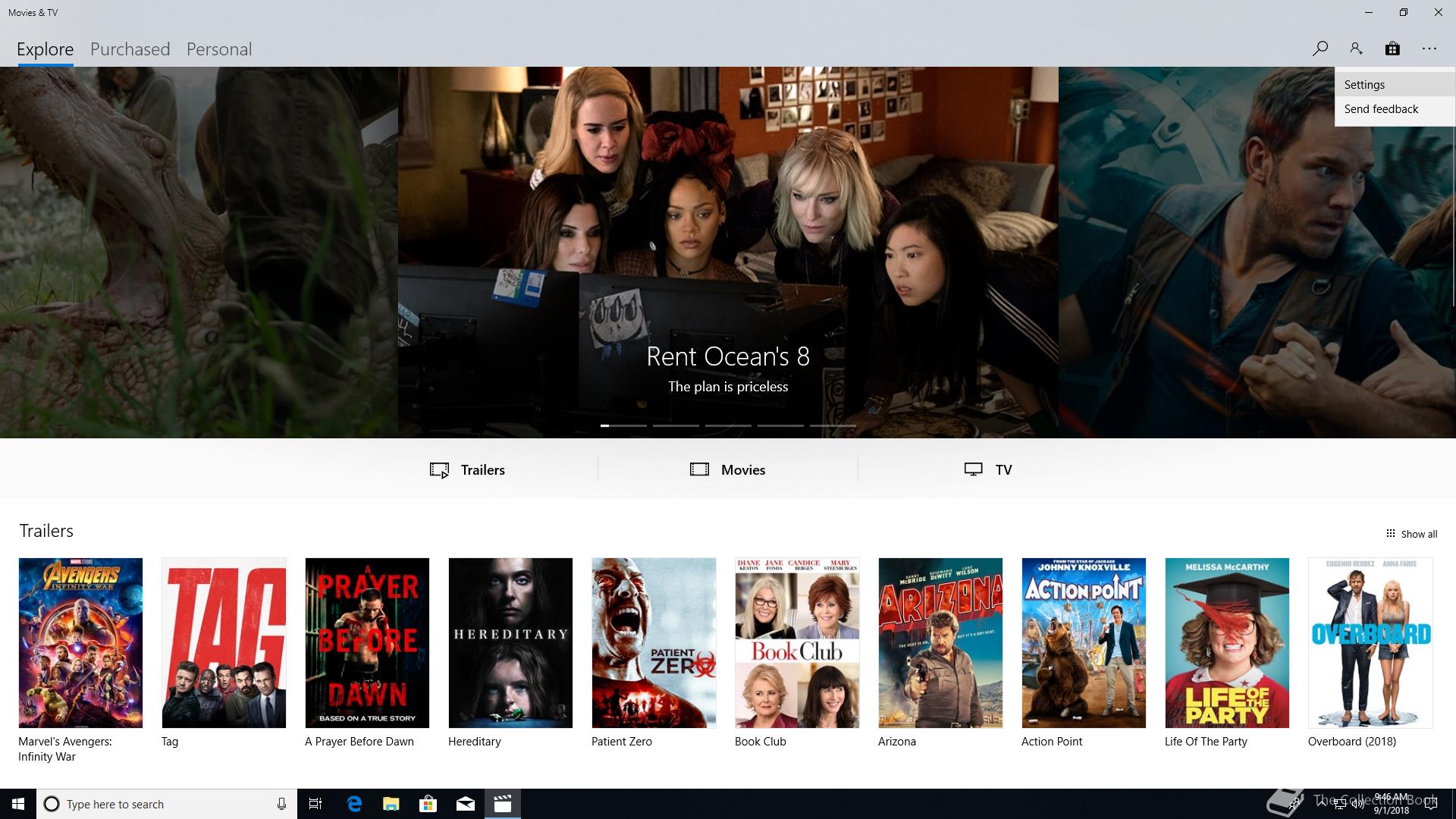
Task: Open Microsoft Store from taskbar
Action: pyautogui.click(x=428, y=804)
